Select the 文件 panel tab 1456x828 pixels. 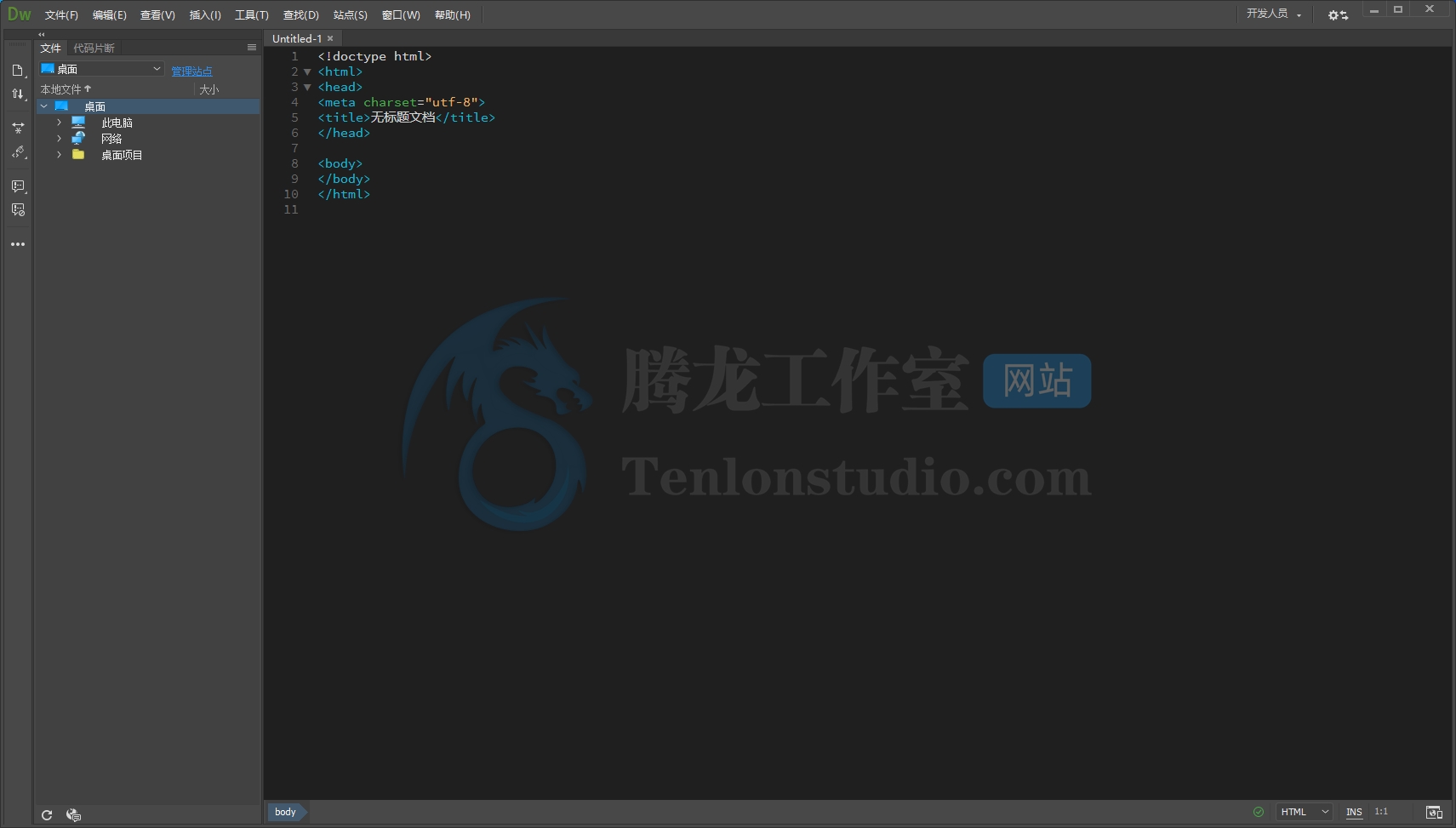pos(51,48)
